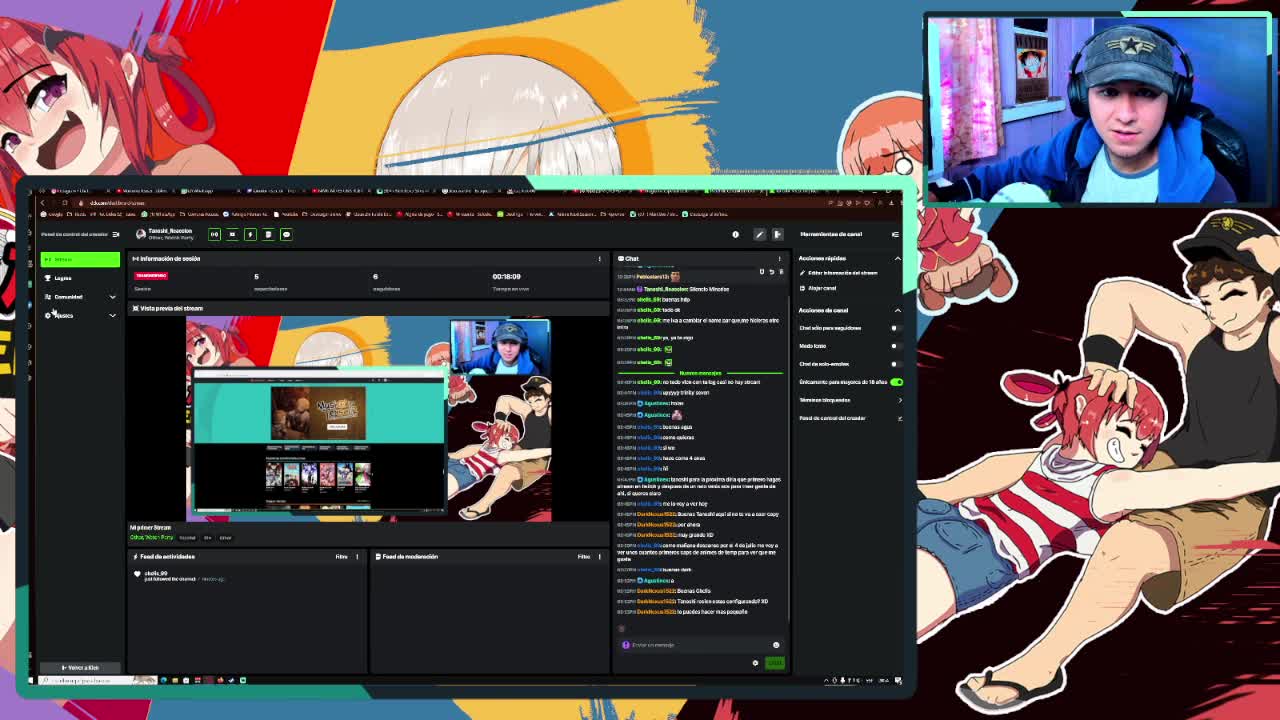Image resolution: width=1280 pixels, height=720 pixels.
Task: Open Feed de moderación three-dot menu
Action: click(600, 557)
